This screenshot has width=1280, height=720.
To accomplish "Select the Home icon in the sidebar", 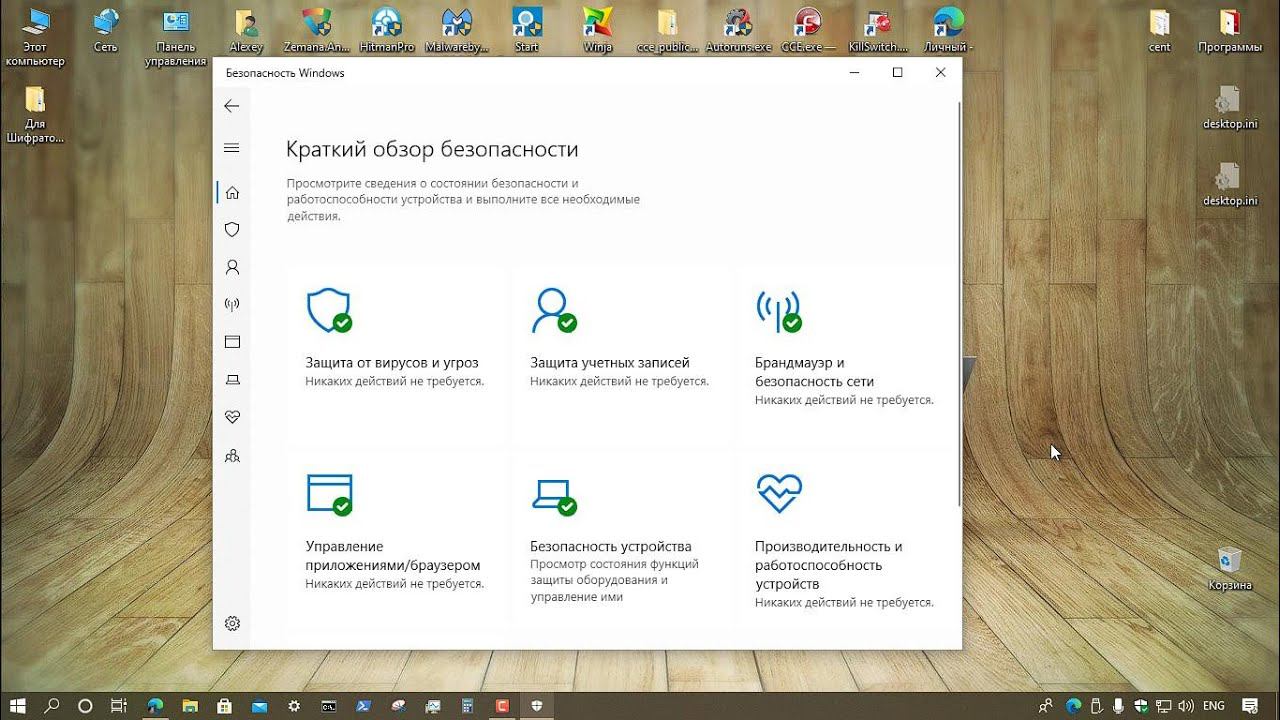I will click(x=232, y=192).
